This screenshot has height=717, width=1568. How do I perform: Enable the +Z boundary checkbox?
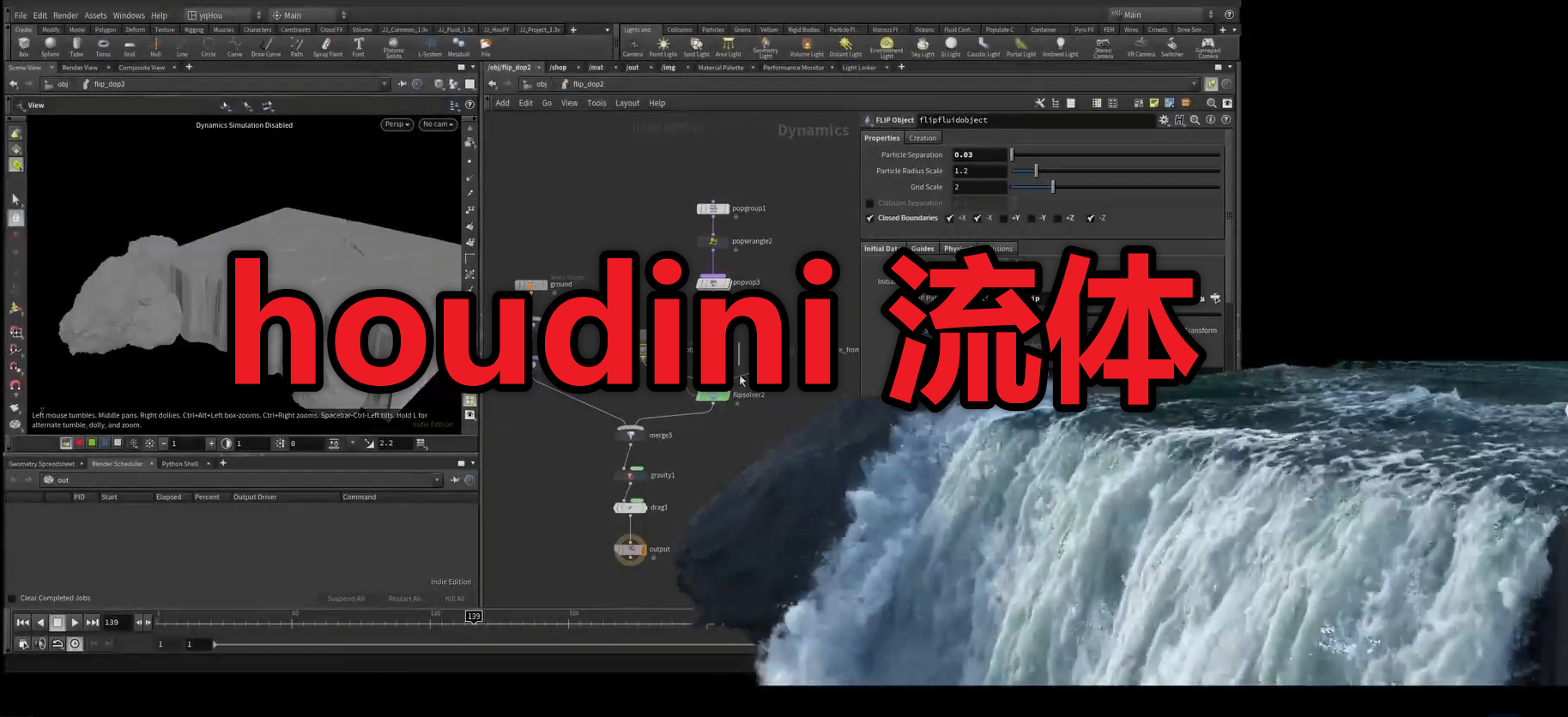click(x=1057, y=219)
